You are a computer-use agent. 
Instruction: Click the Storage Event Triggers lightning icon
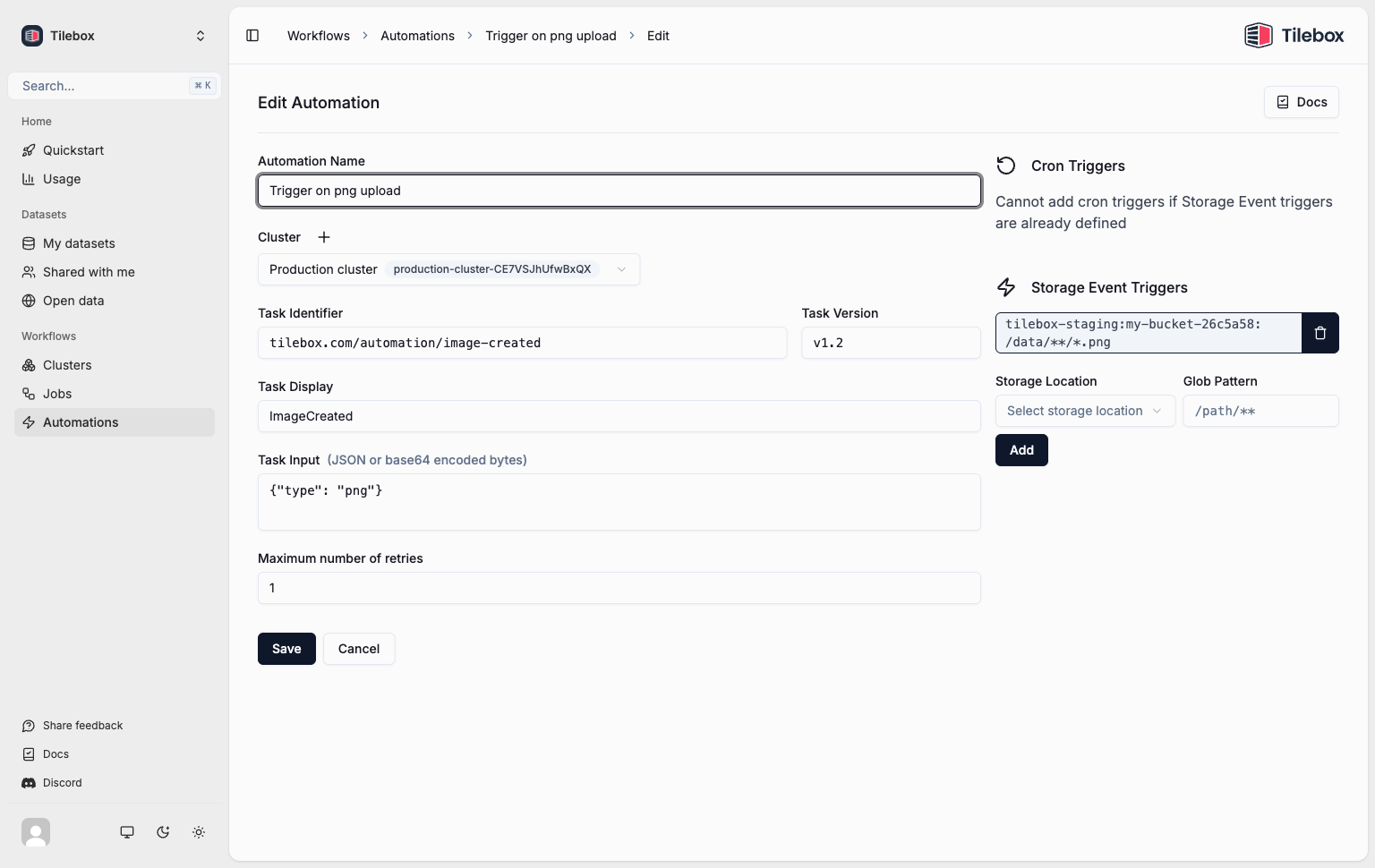(1006, 287)
